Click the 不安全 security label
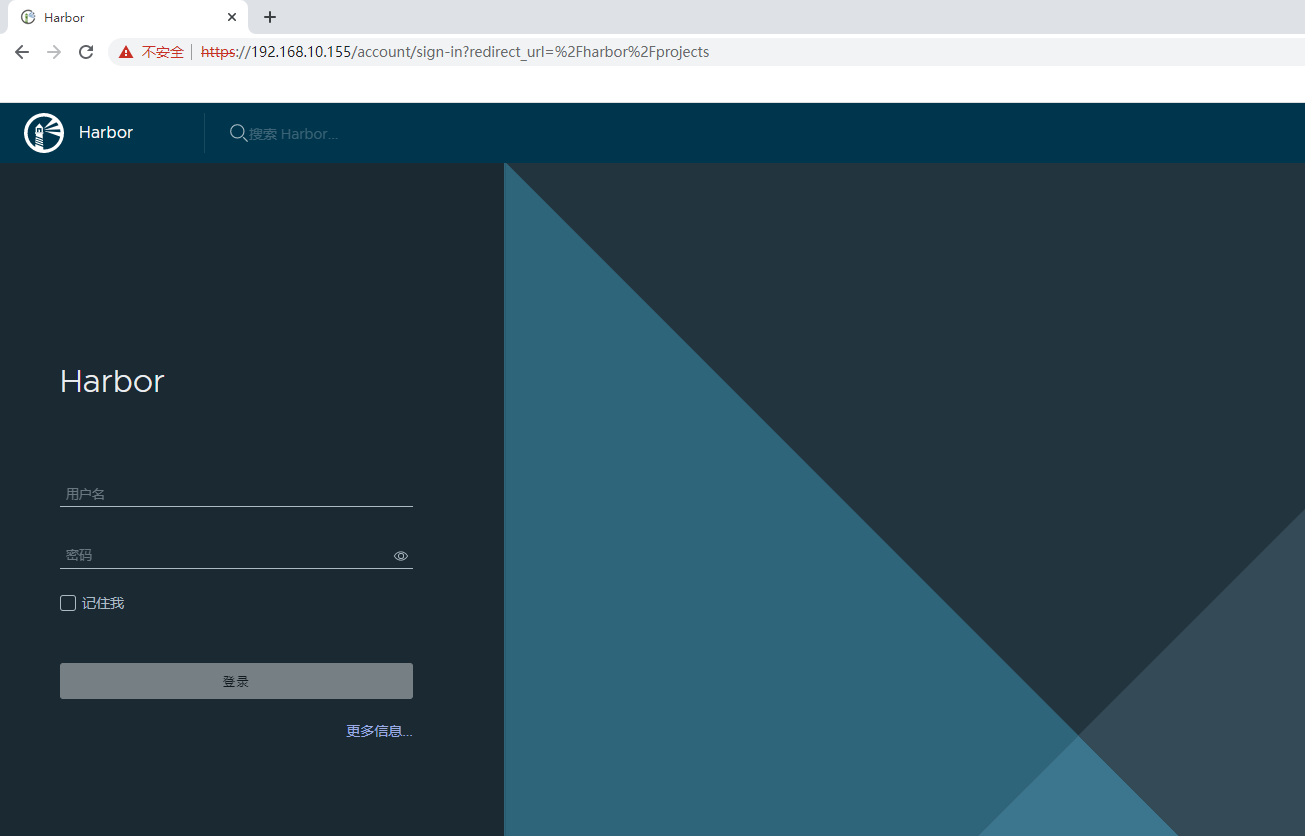This screenshot has width=1305, height=836. coord(162,52)
